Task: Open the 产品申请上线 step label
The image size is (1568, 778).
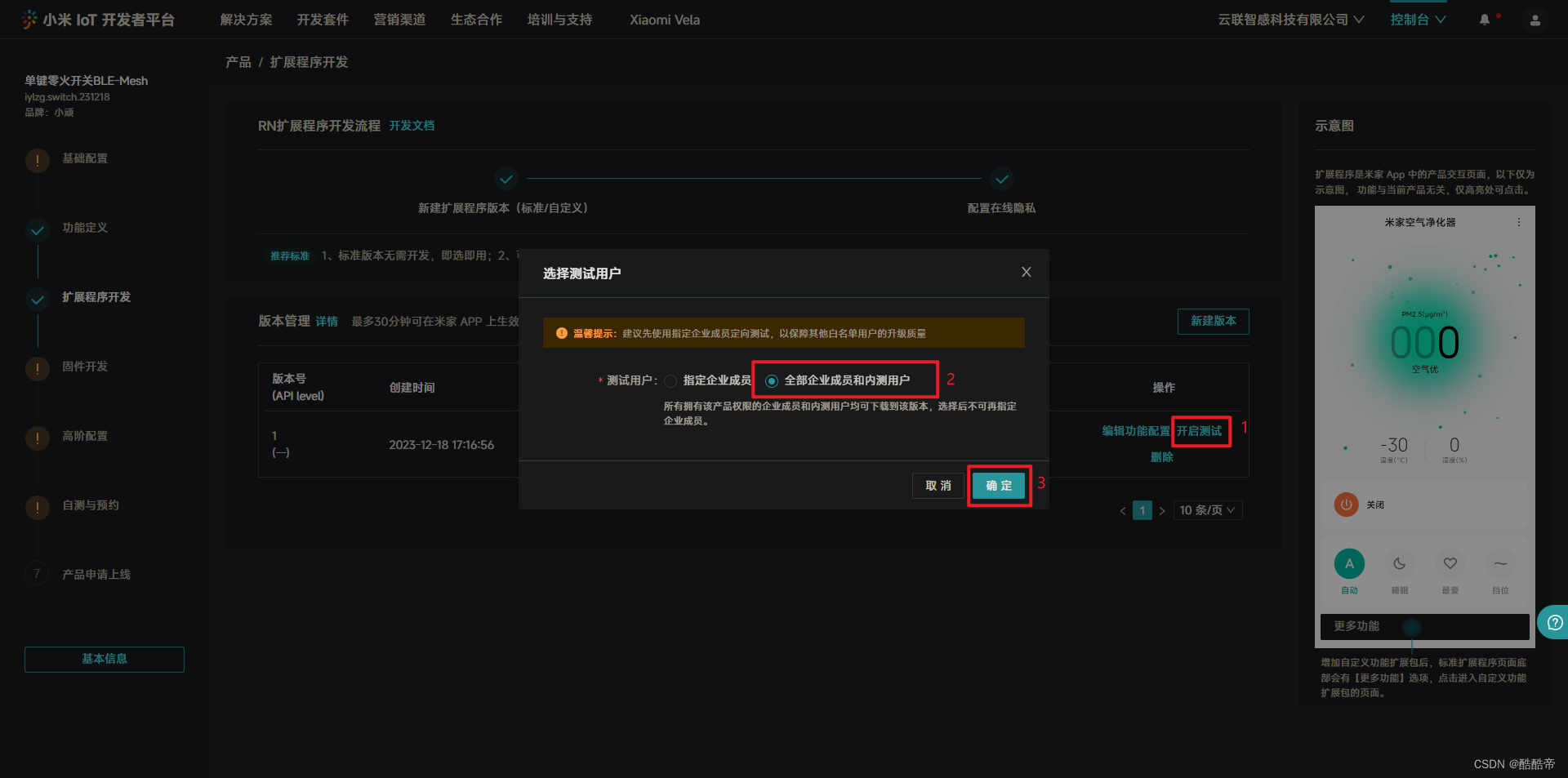Action: 96,575
